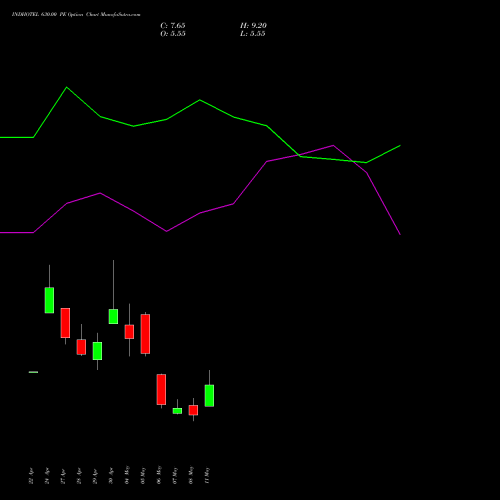Click the high value 'H: 9.20'
Screen dimensions: 500x500
click(x=253, y=26)
